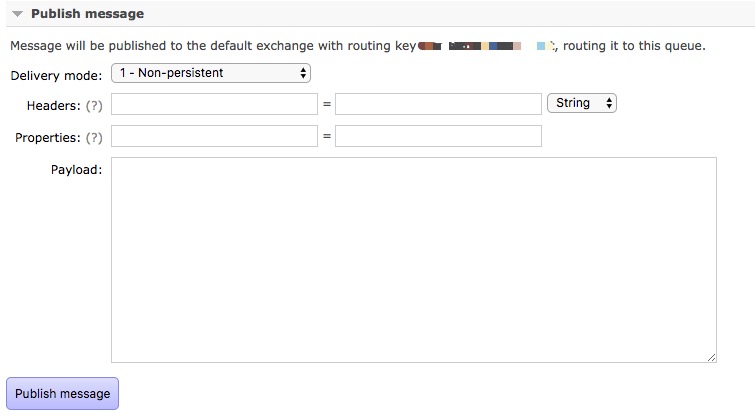Image resolution: width=755 pixels, height=419 pixels.
Task: Open the String header type dropdown
Action: [x=582, y=103]
